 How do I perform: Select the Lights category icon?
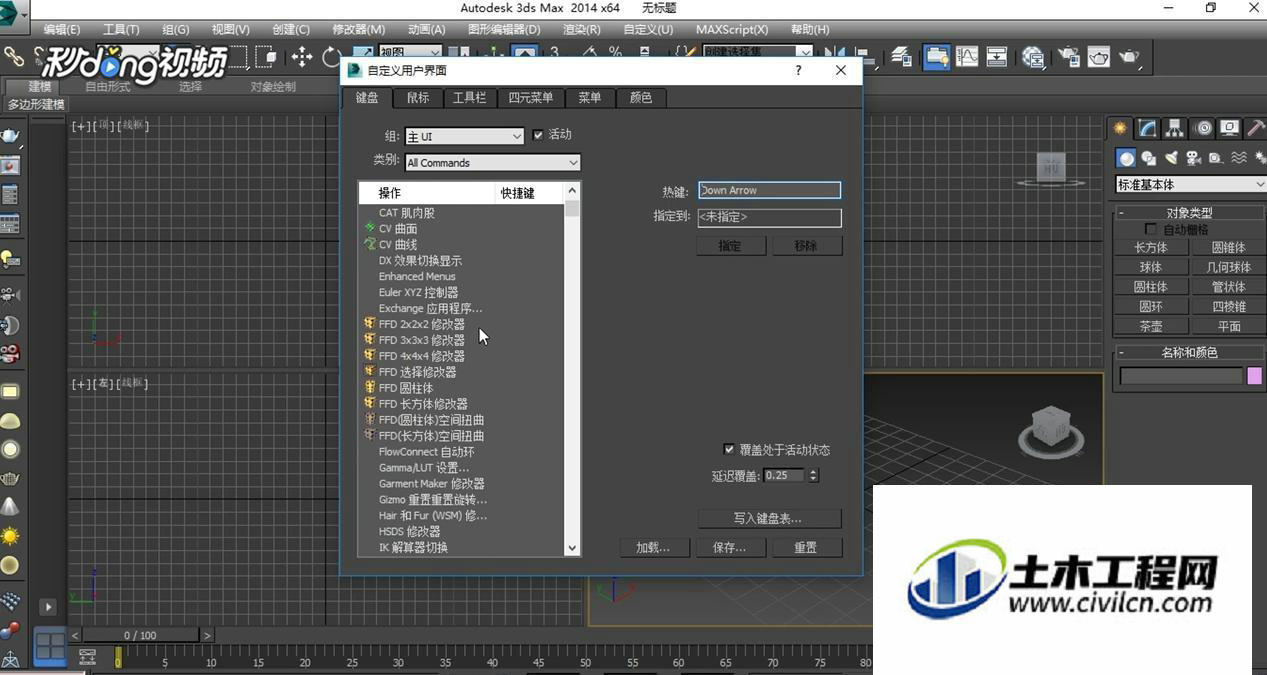(x=1171, y=158)
